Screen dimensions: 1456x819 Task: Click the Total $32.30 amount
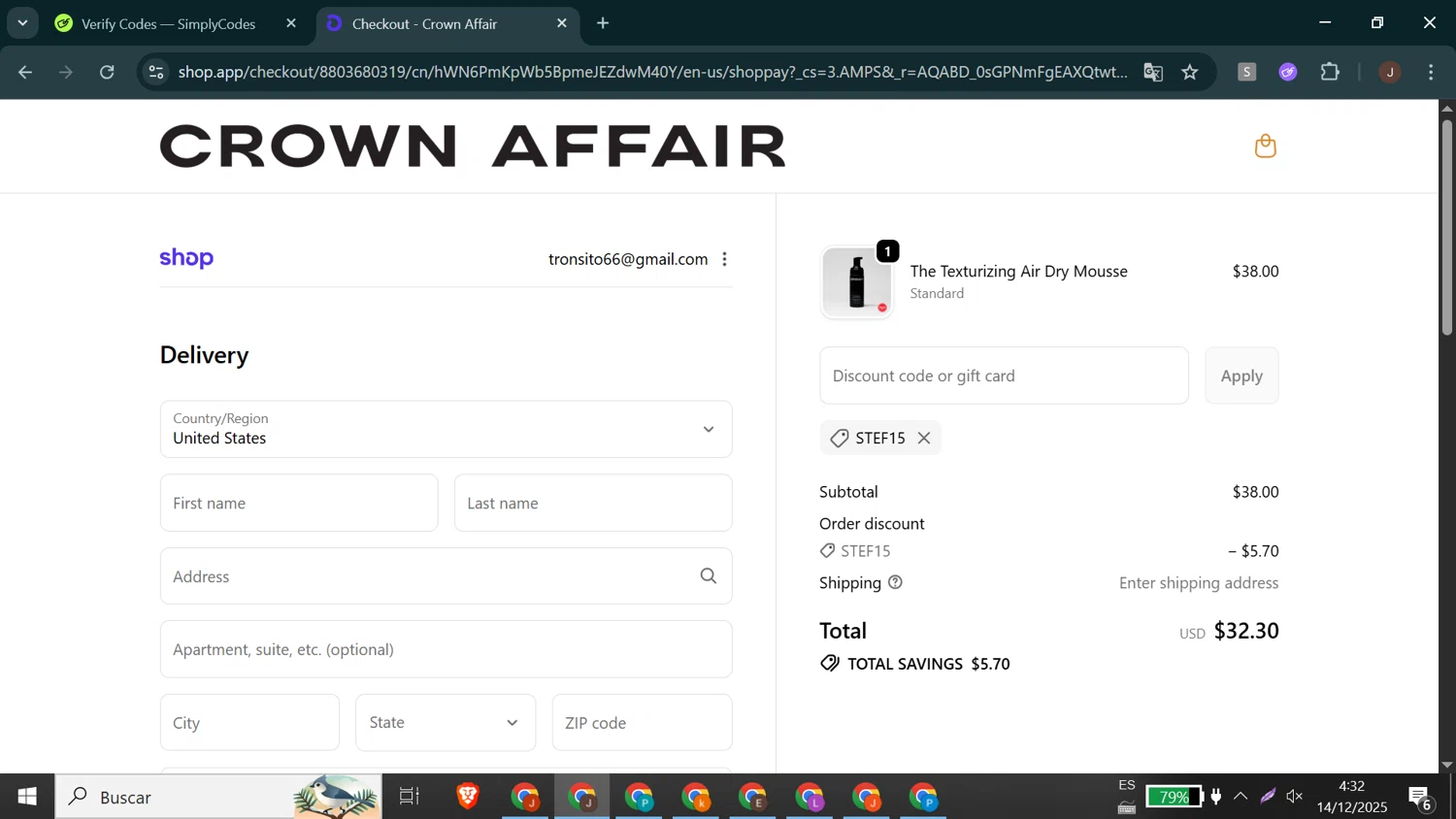[x=1246, y=631]
